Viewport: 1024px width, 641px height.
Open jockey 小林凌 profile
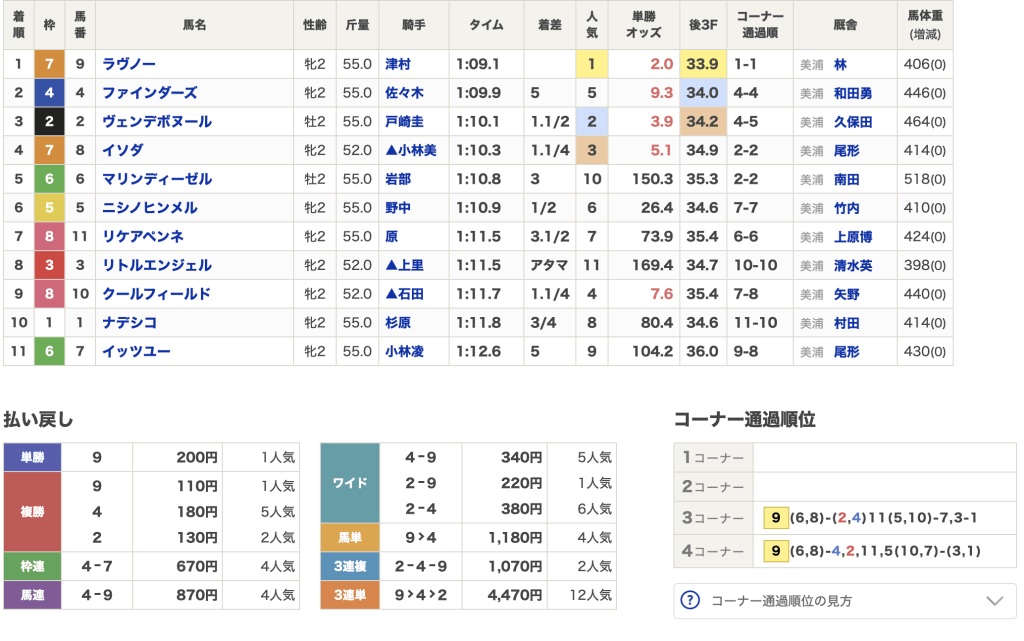404,351
